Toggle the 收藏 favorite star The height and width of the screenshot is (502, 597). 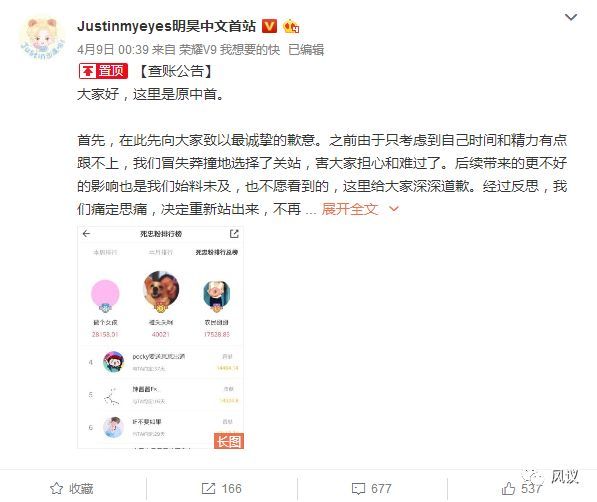[72, 489]
